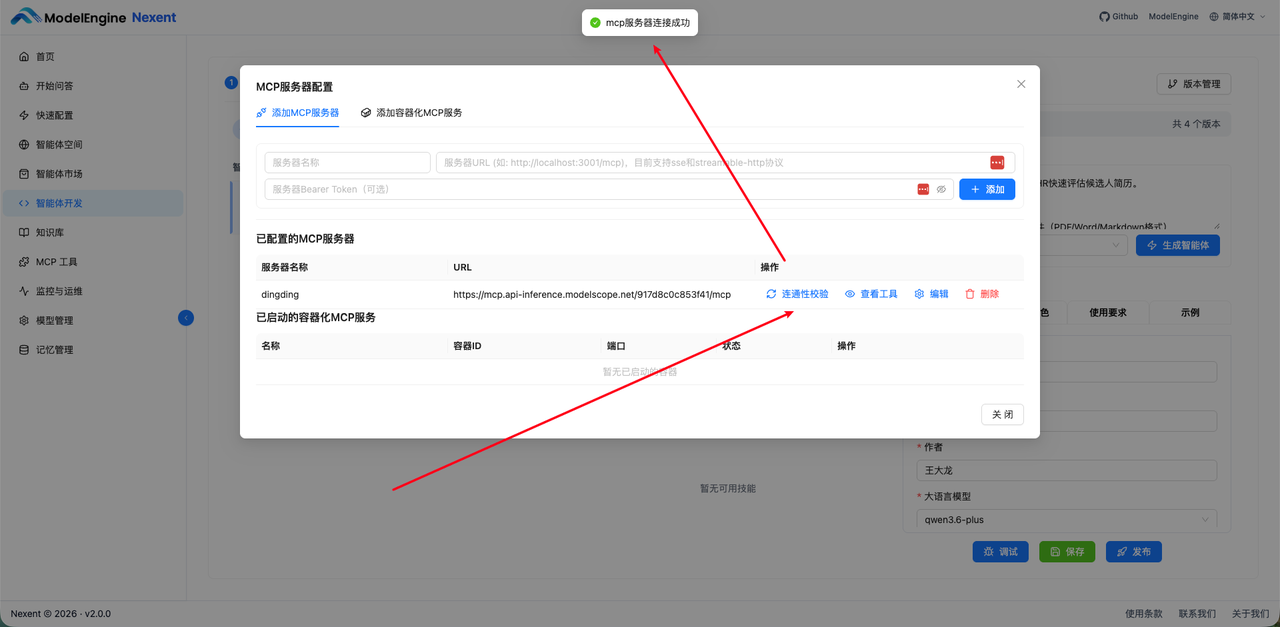Screen dimensions: 1280x627
Task: Click red 删除 trash for dingding
Action: [982, 294]
